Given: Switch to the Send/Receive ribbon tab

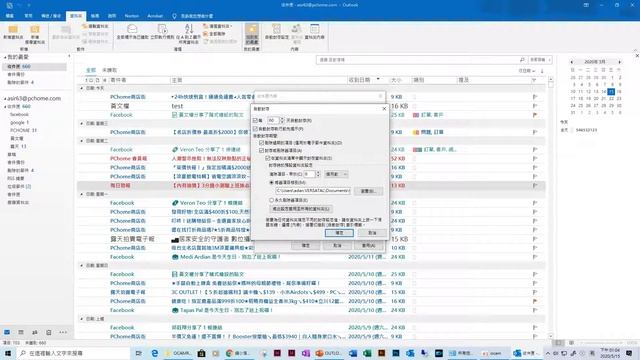Looking at the screenshot, I should click(51, 16).
